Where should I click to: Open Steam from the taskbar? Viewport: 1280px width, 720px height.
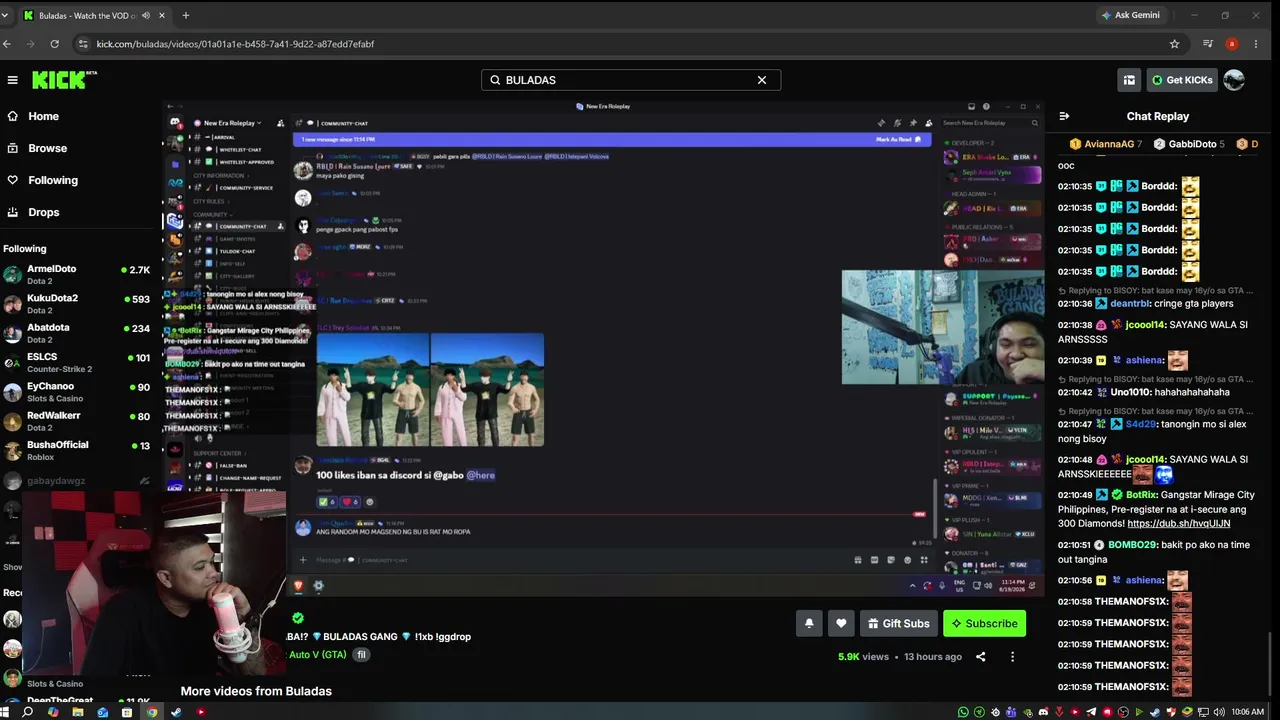pos(176,712)
